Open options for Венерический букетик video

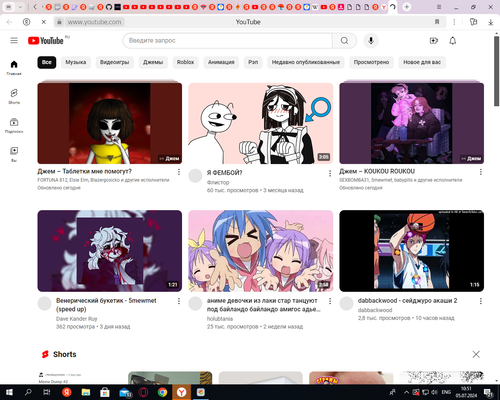click(179, 301)
